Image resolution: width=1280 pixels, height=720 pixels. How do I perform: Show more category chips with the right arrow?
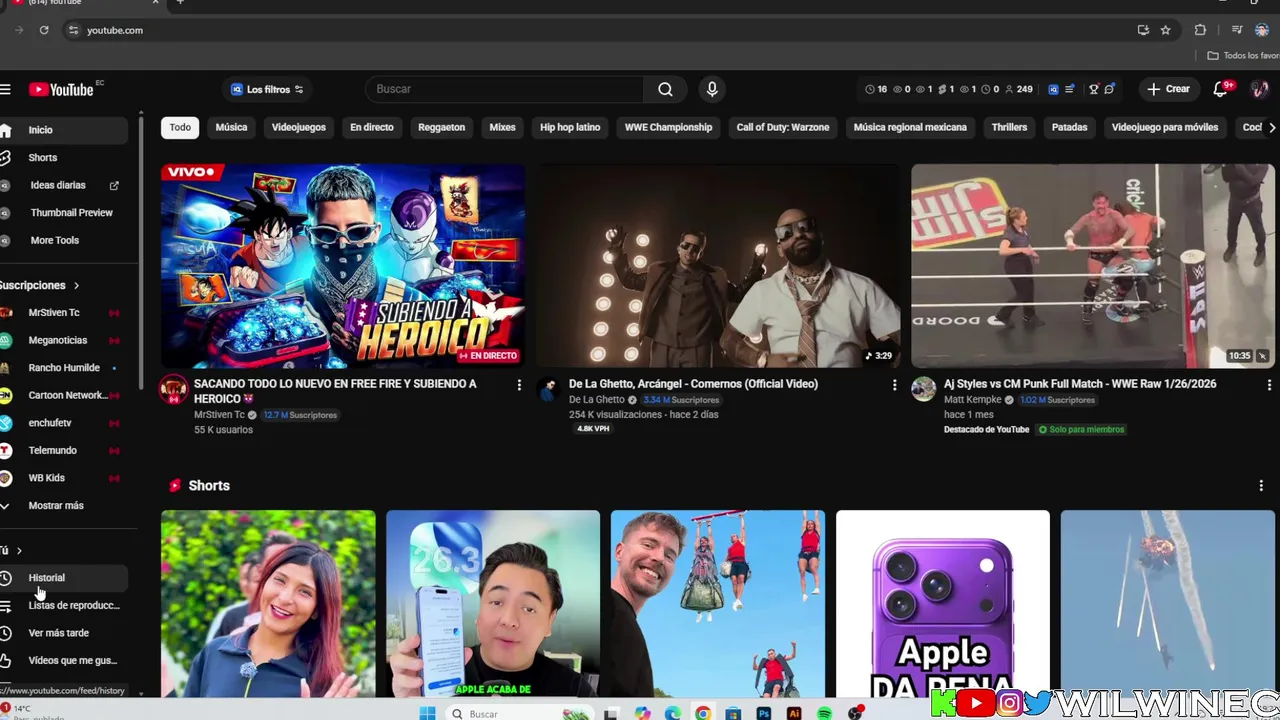point(1271,128)
